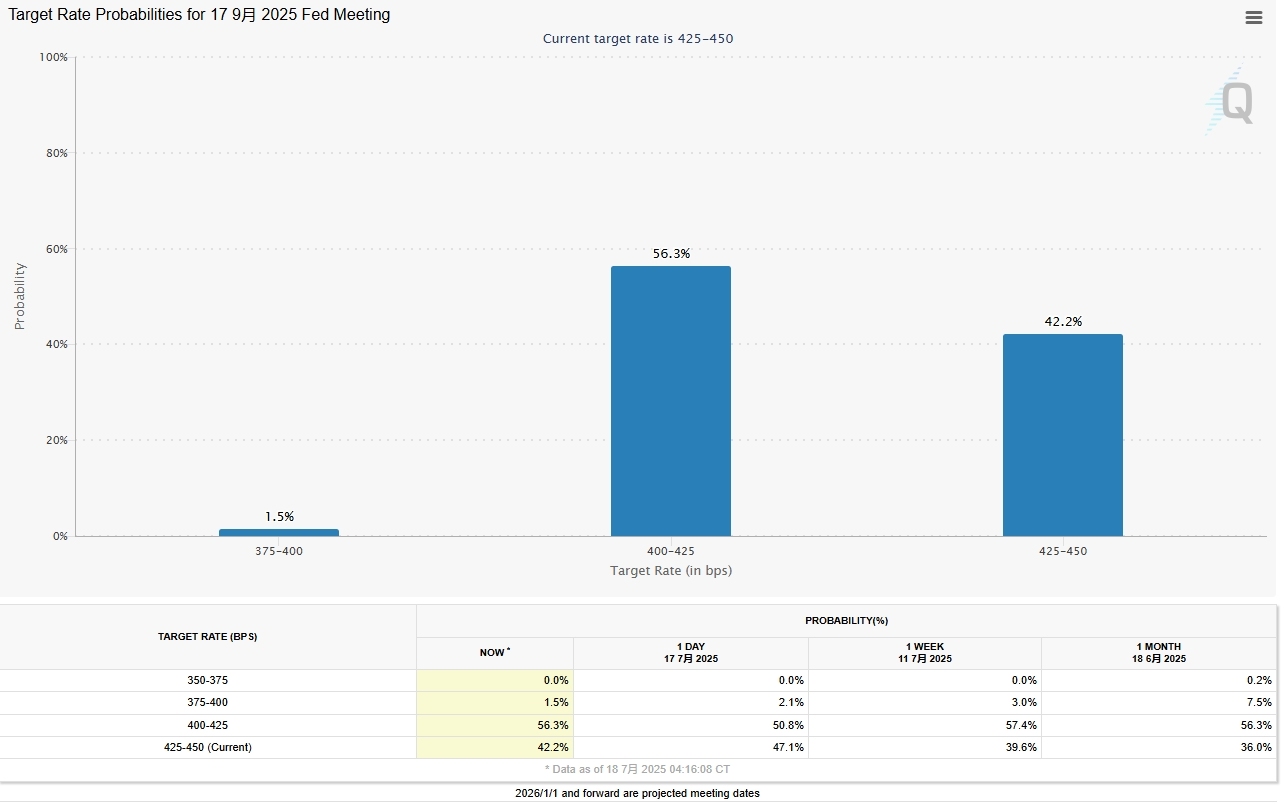Click the 1 MONTH value 56.3% in the 400-425 row
Screen dimensions: 1285x804
point(1256,725)
